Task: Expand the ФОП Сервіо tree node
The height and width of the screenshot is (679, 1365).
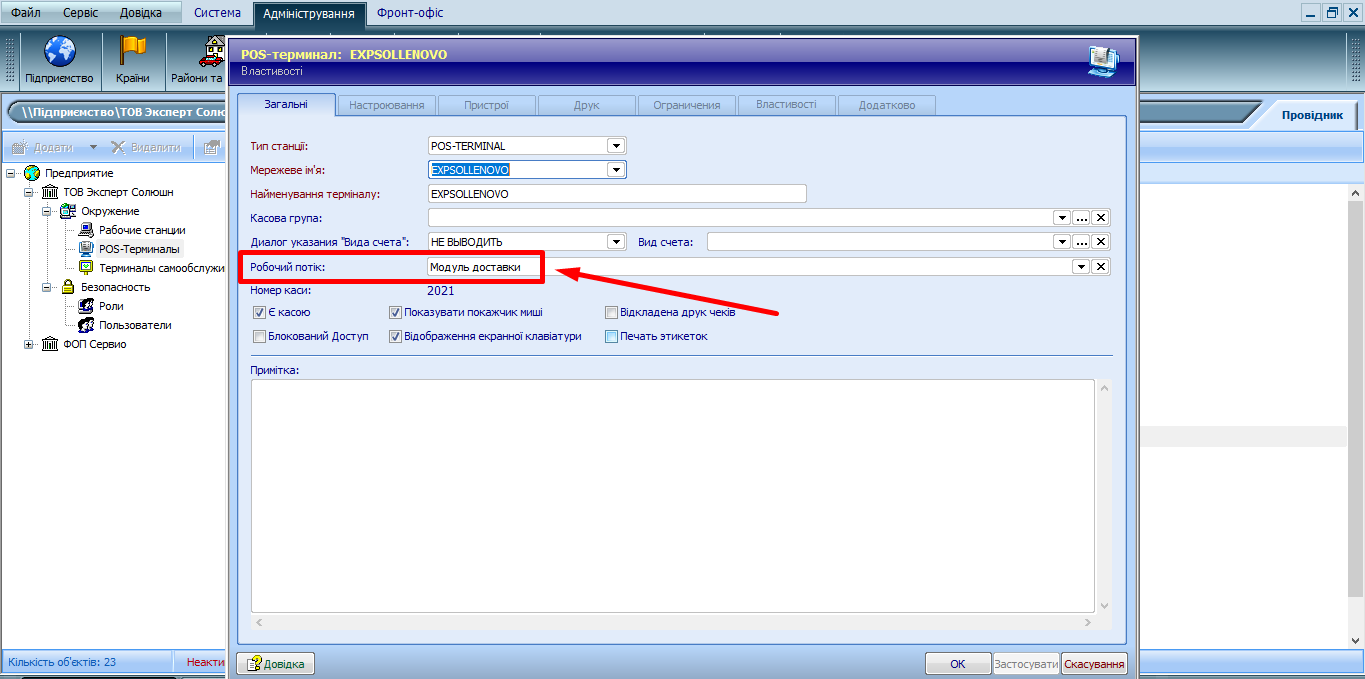Action: coord(29,344)
